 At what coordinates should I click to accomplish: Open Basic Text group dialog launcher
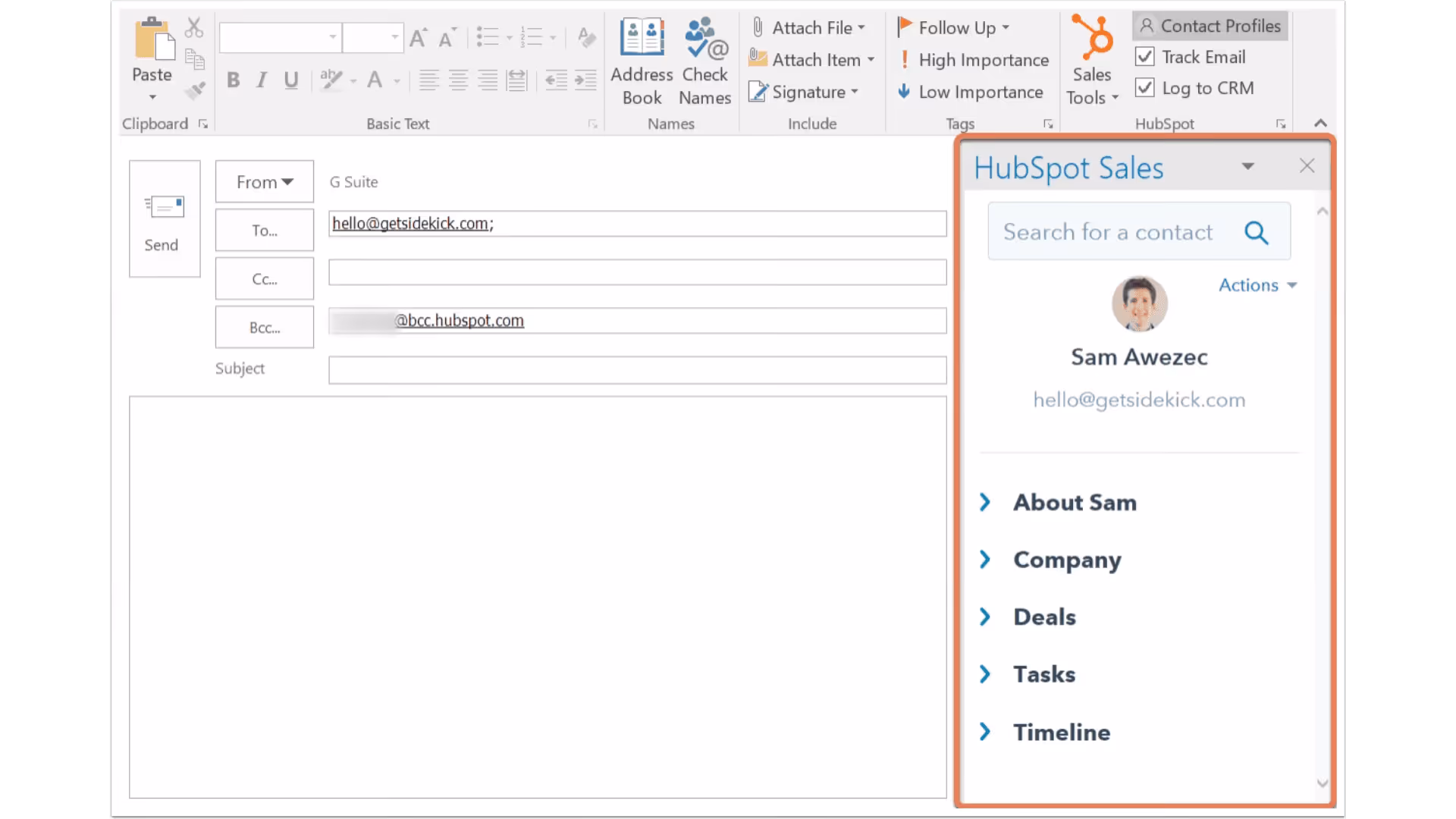(593, 124)
